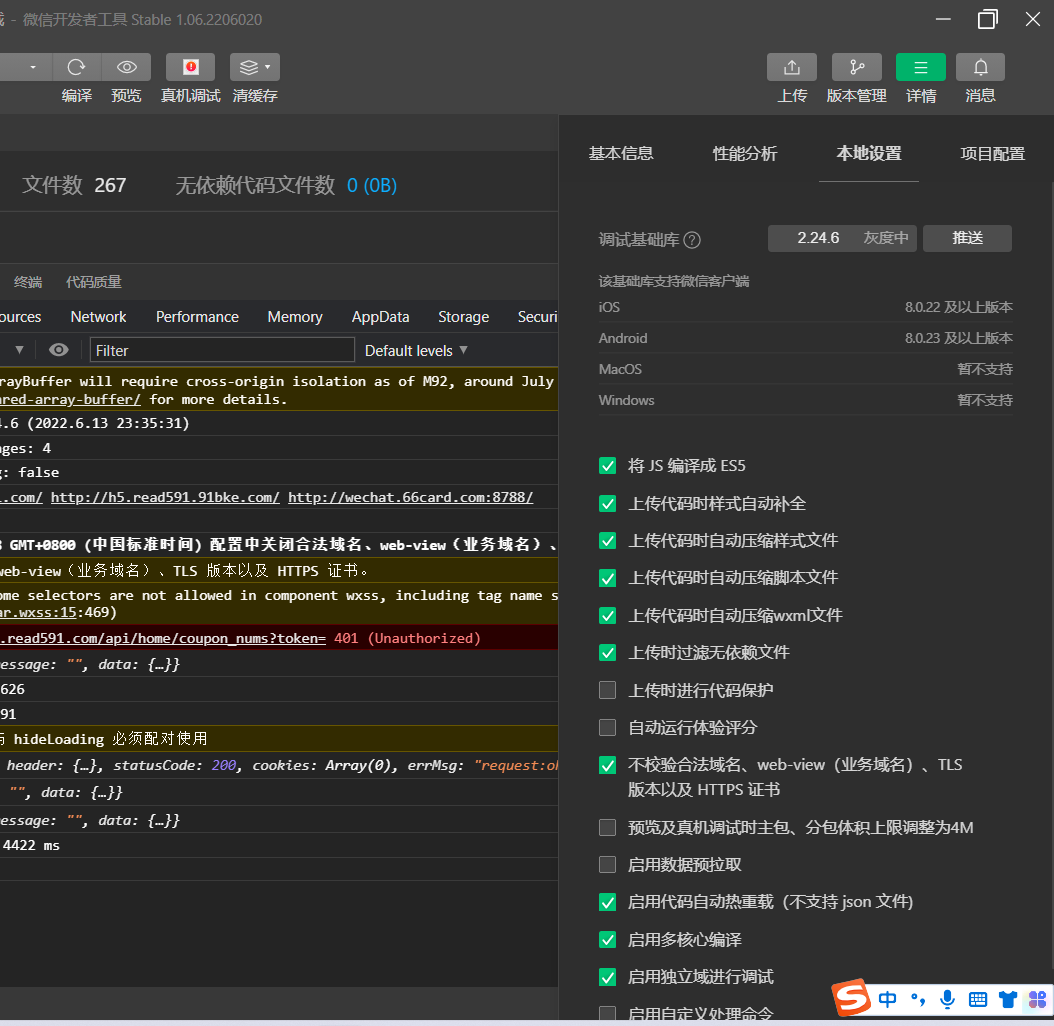Click the compile refresh icon

point(77,67)
